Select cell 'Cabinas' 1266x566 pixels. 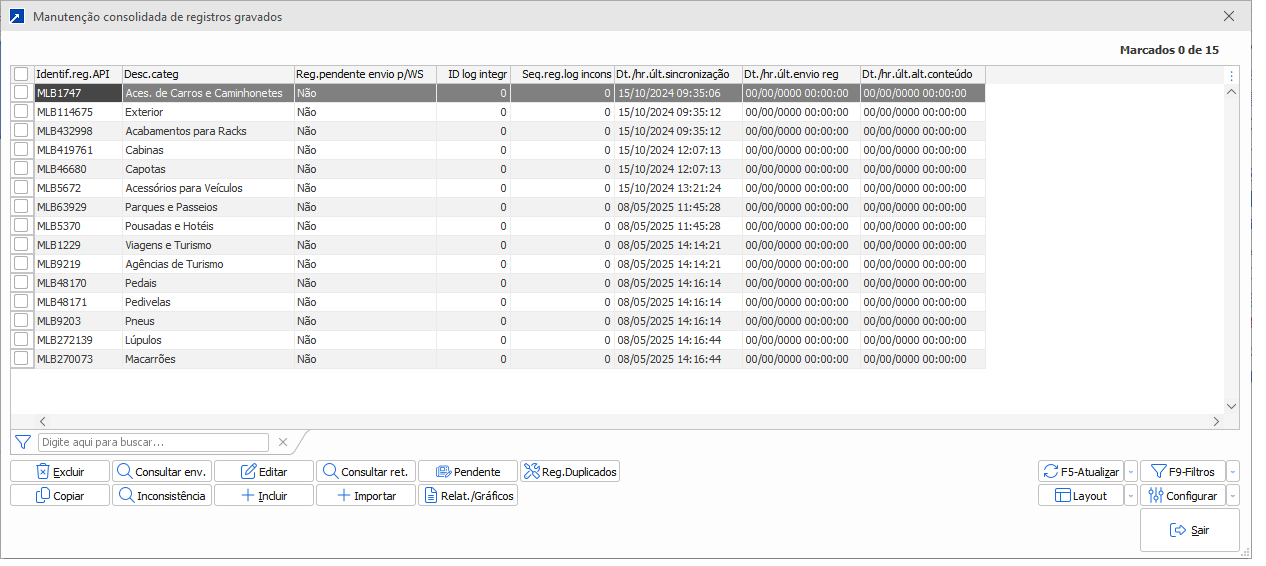208,150
